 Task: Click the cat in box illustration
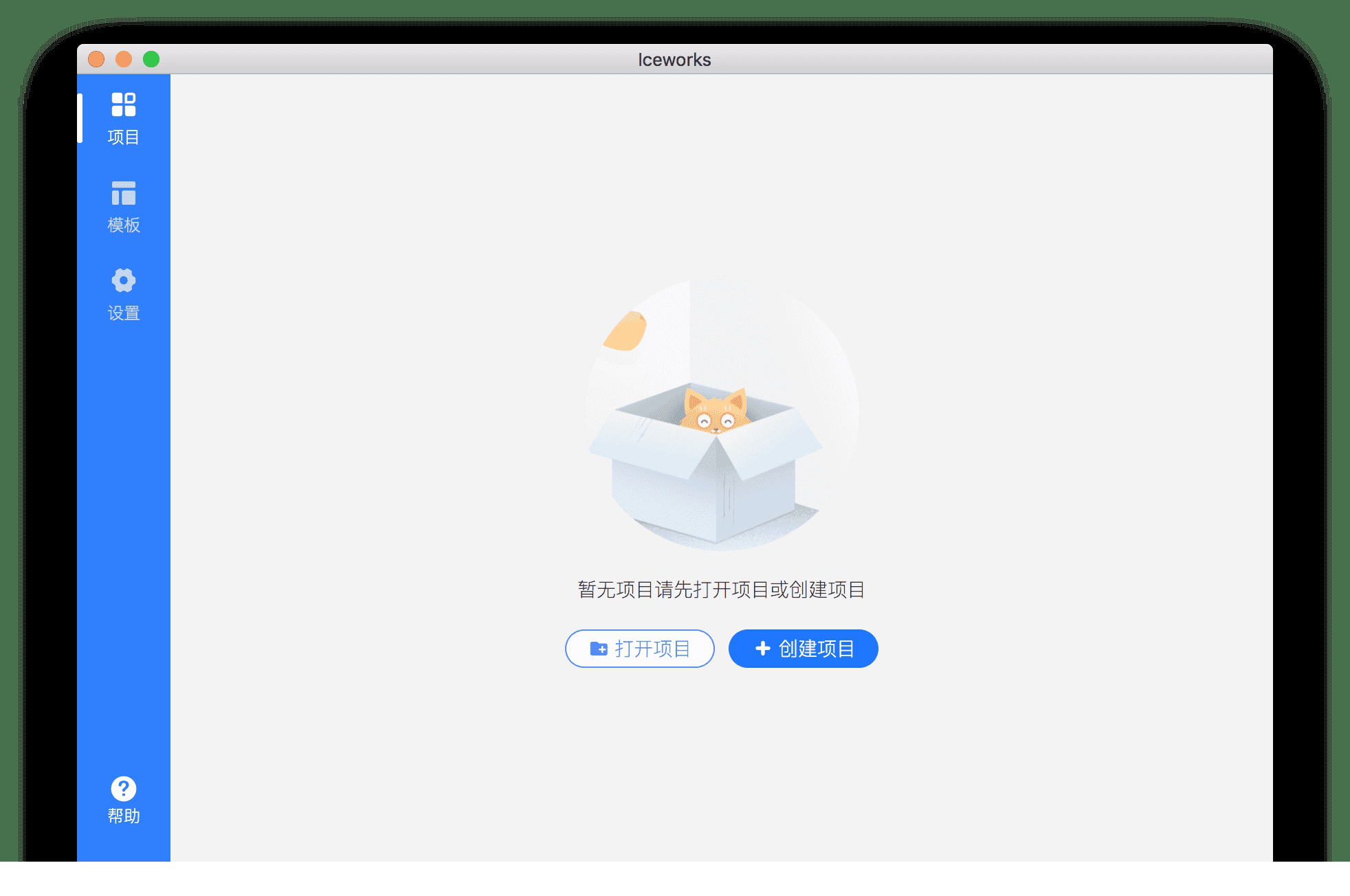(720, 413)
